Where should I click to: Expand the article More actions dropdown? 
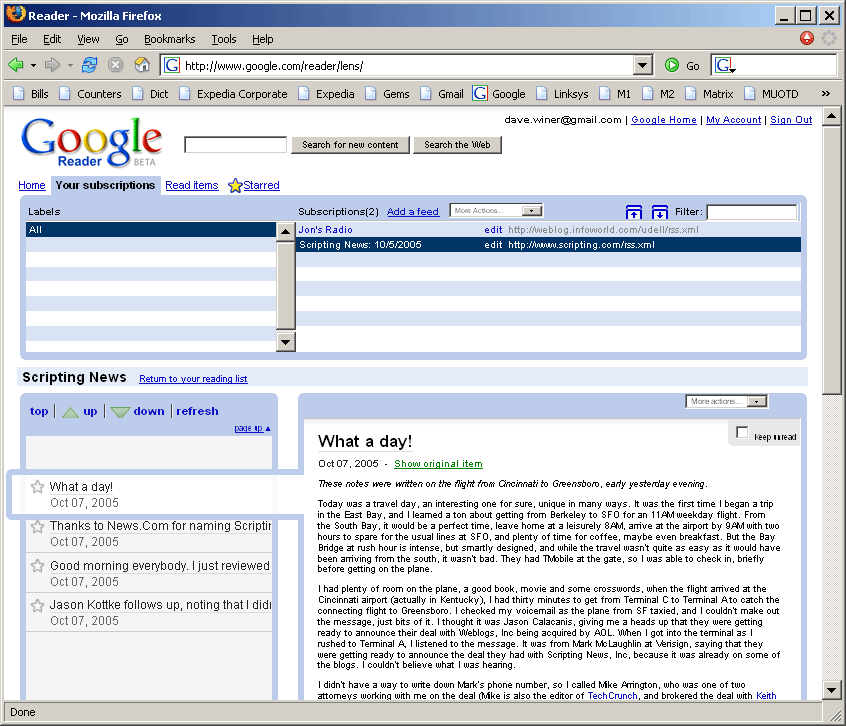[x=727, y=401]
